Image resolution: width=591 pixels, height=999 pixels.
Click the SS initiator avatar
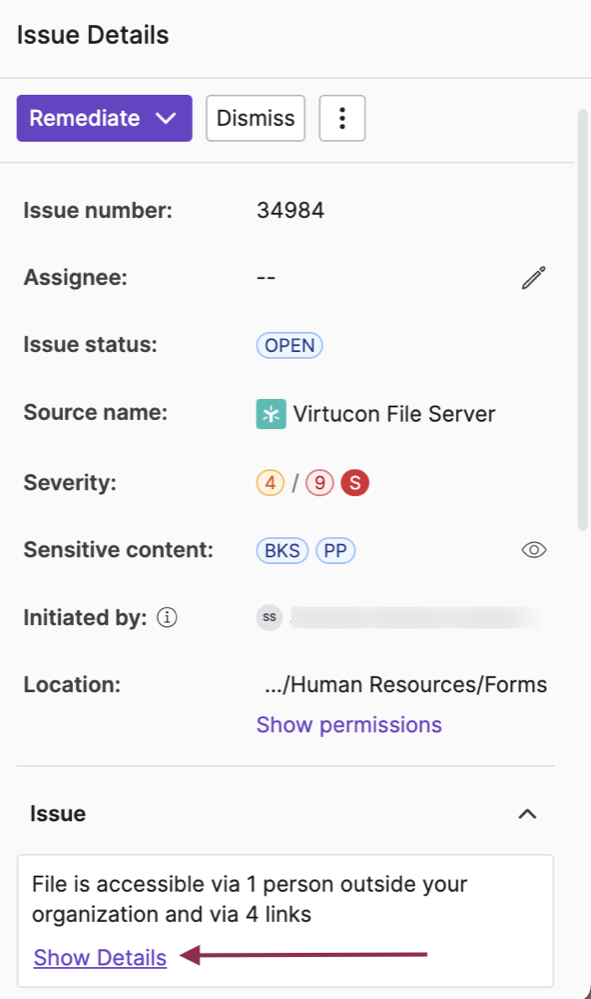[x=269, y=617]
